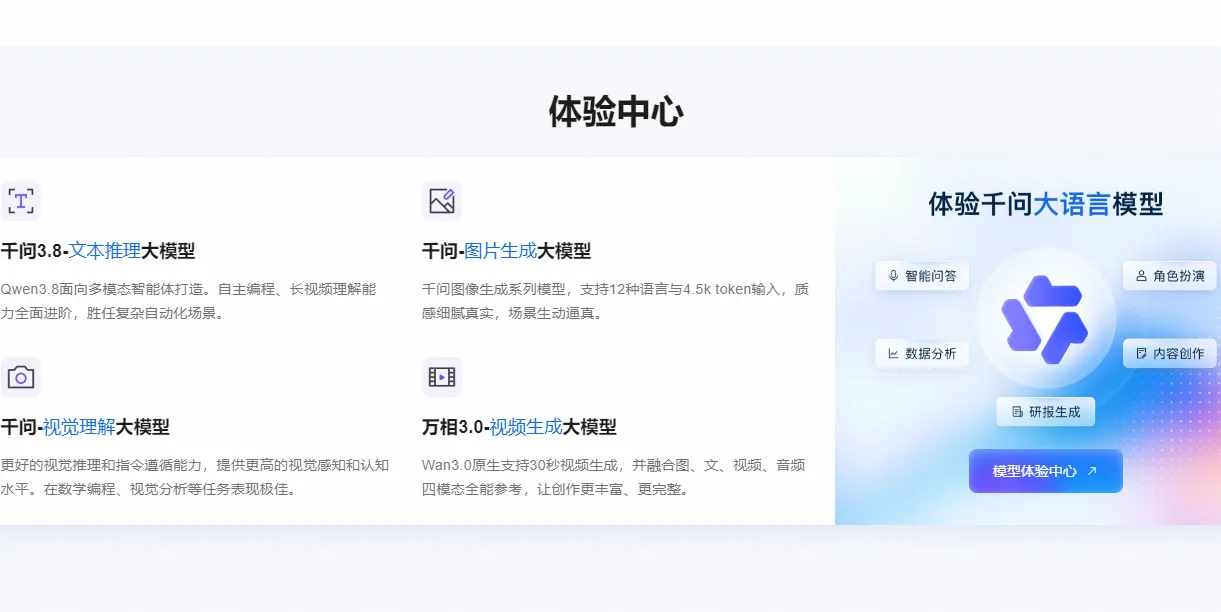Image resolution: width=1221 pixels, height=612 pixels.
Task: Click the Wan3.0原生支持30秒视频生成 description text
Action: pos(613,477)
